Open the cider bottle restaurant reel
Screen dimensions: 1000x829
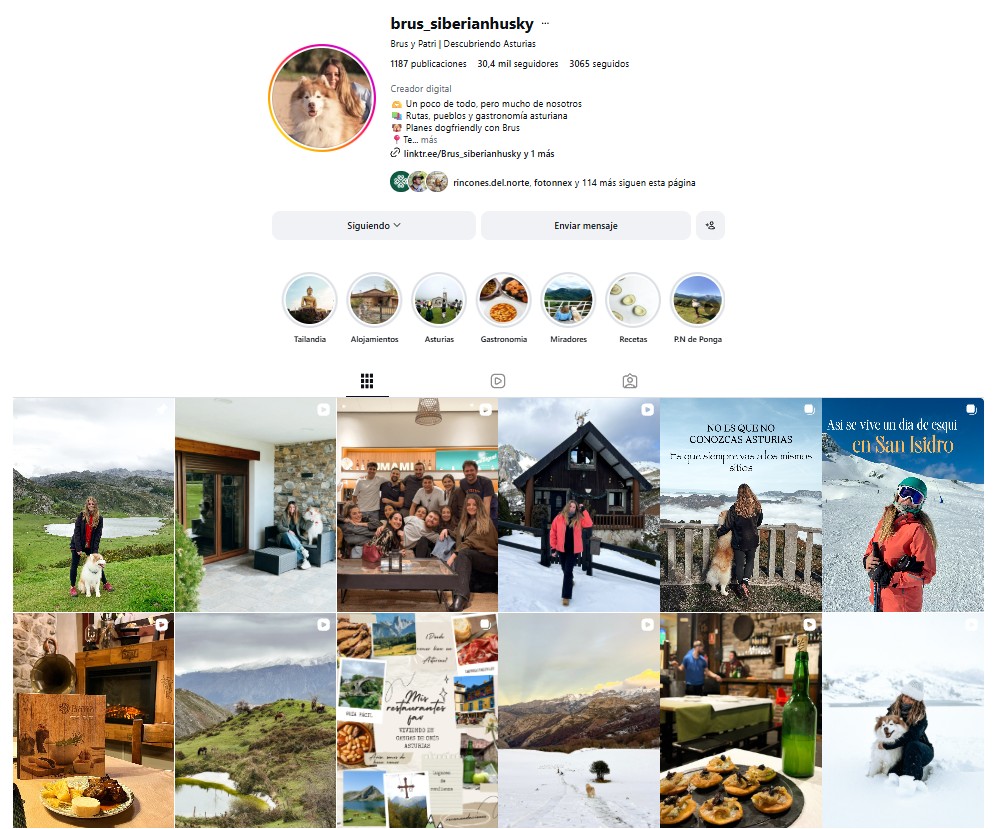point(740,721)
